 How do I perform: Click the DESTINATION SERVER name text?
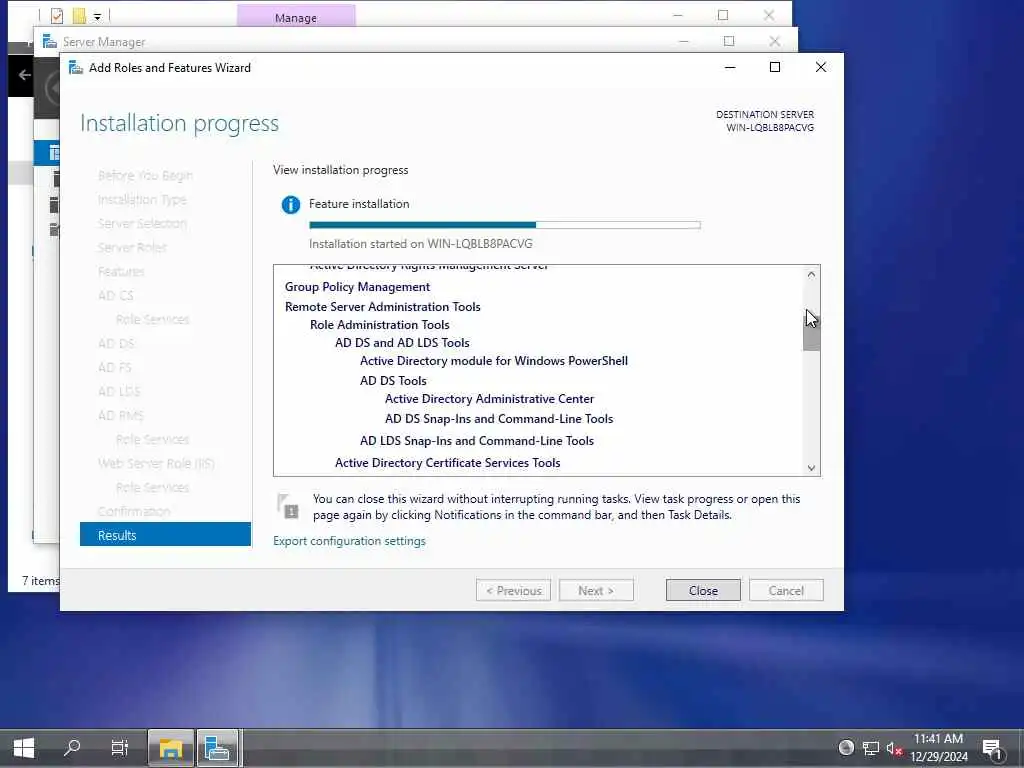[770, 127]
